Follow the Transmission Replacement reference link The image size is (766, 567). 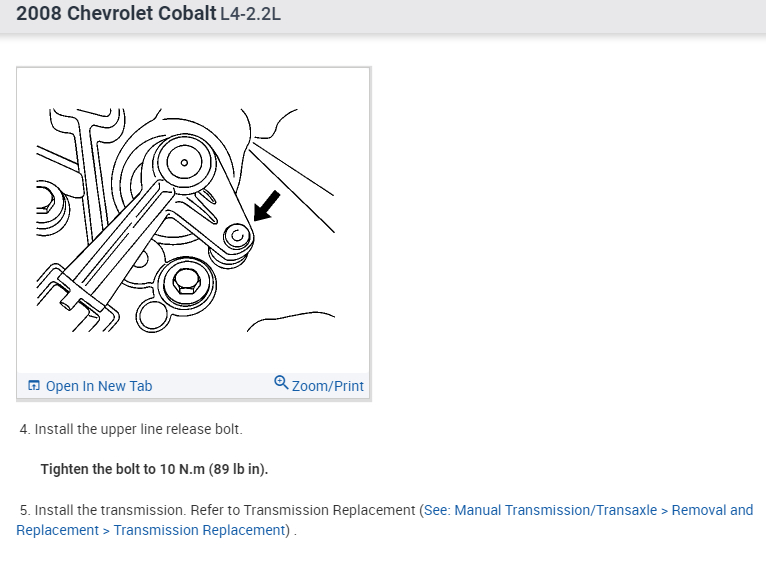(385, 520)
